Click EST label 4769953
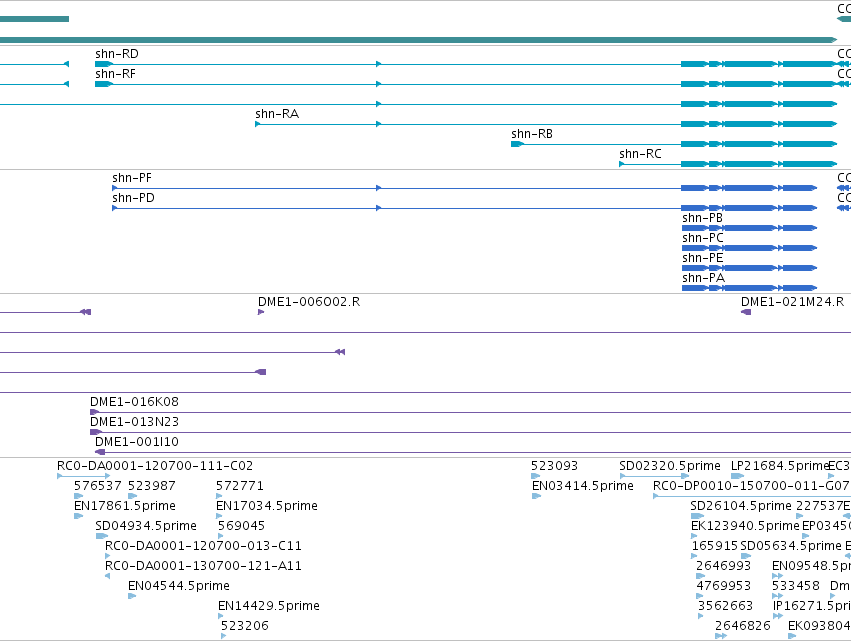 point(723,586)
